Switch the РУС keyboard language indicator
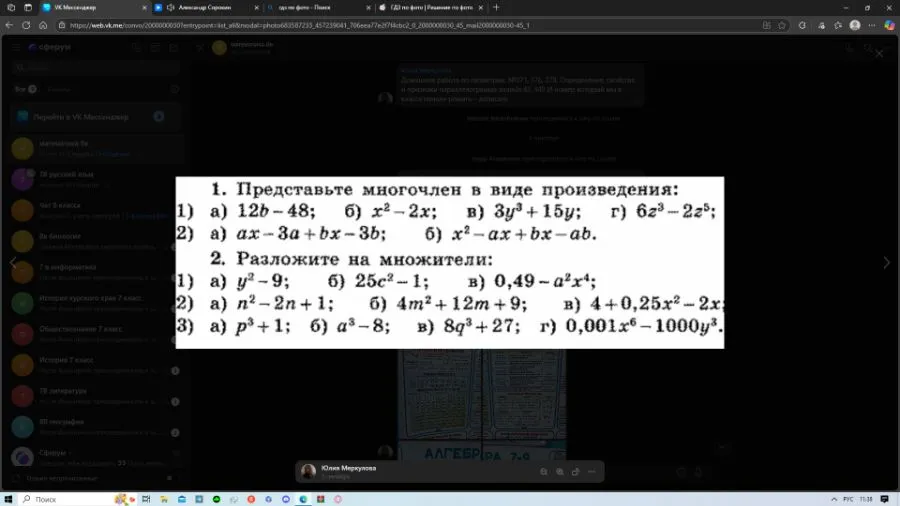 (848, 499)
